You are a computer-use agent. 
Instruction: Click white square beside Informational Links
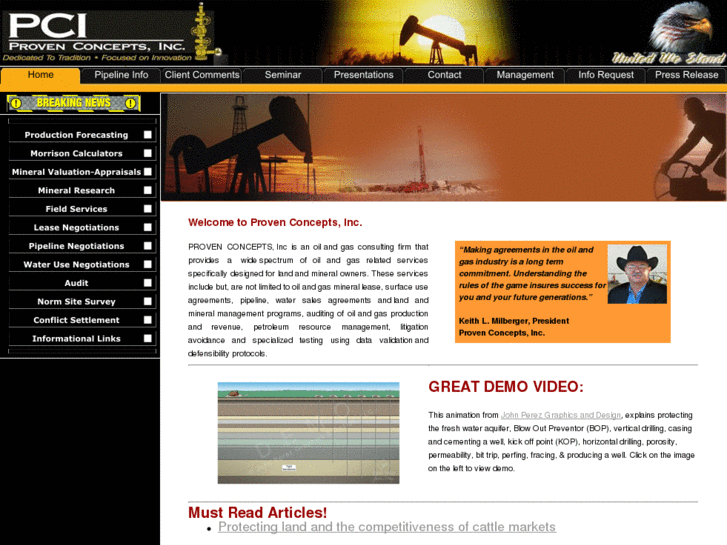click(148, 339)
